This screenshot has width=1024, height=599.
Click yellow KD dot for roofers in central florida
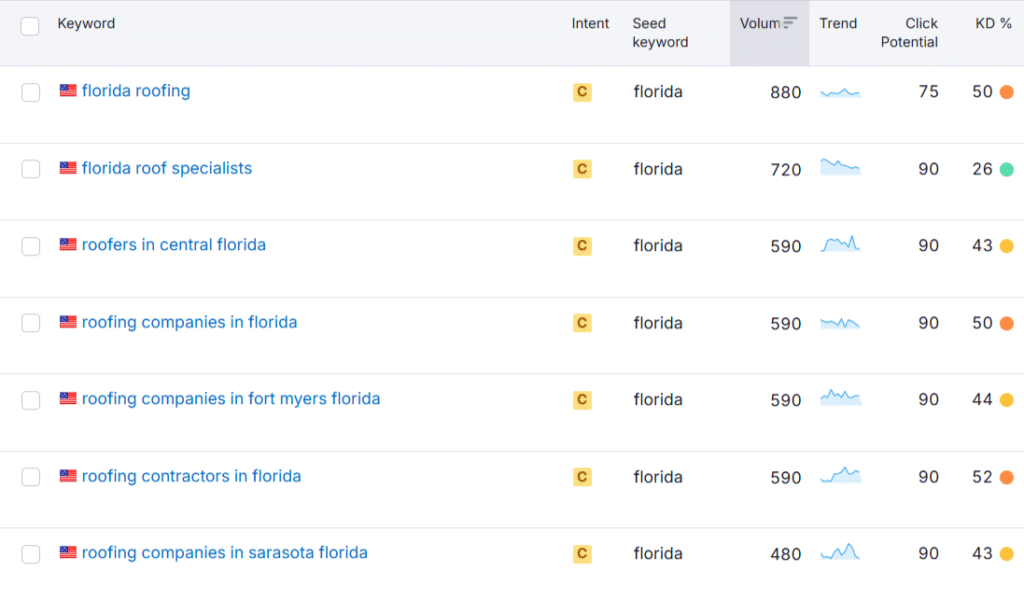[x=1007, y=246]
